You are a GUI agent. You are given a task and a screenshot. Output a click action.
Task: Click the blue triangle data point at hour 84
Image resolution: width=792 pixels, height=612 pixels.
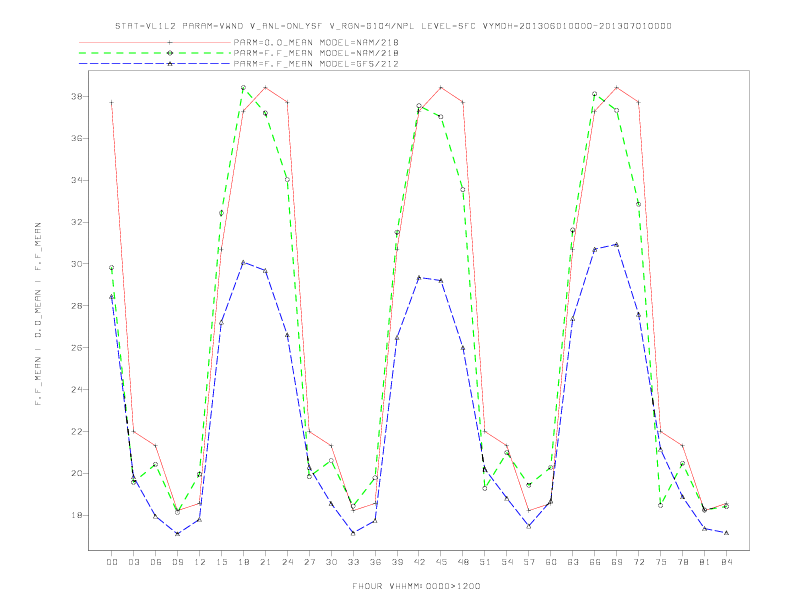(x=727, y=533)
